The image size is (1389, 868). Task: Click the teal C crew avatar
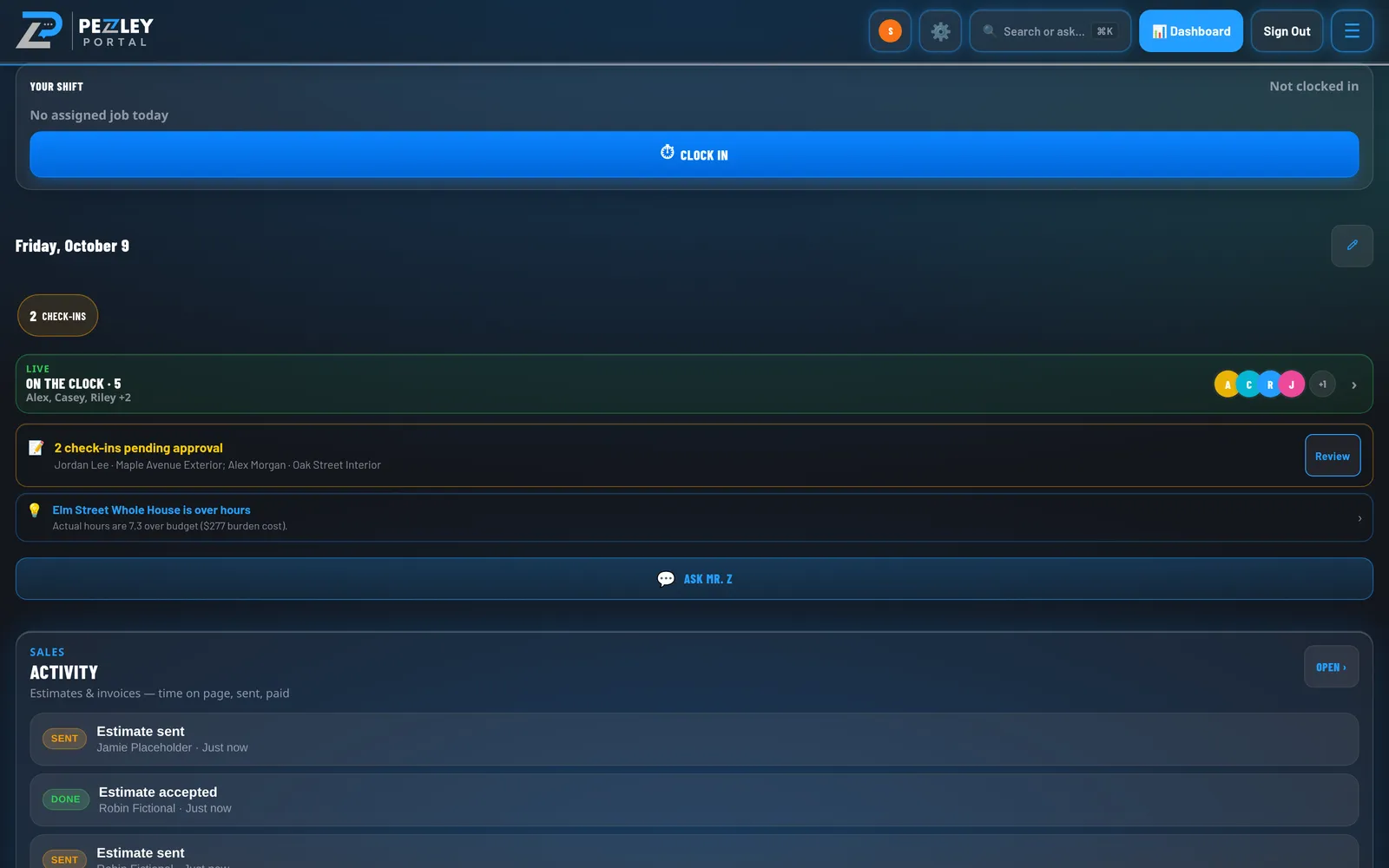[1248, 385]
